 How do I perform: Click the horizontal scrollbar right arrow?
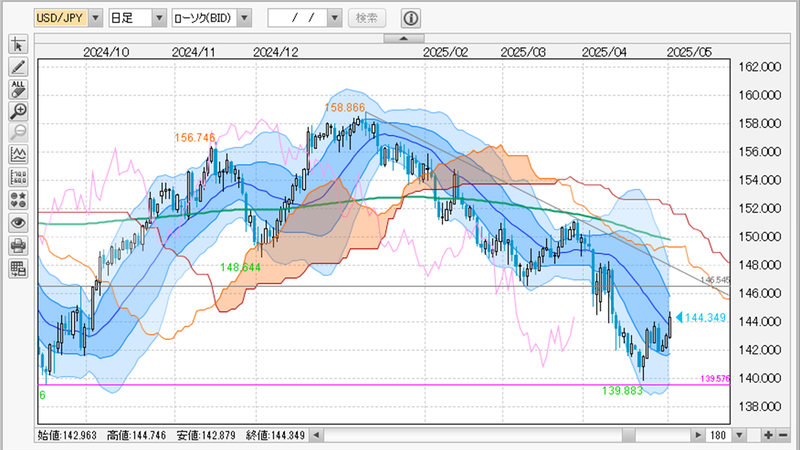(699, 436)
